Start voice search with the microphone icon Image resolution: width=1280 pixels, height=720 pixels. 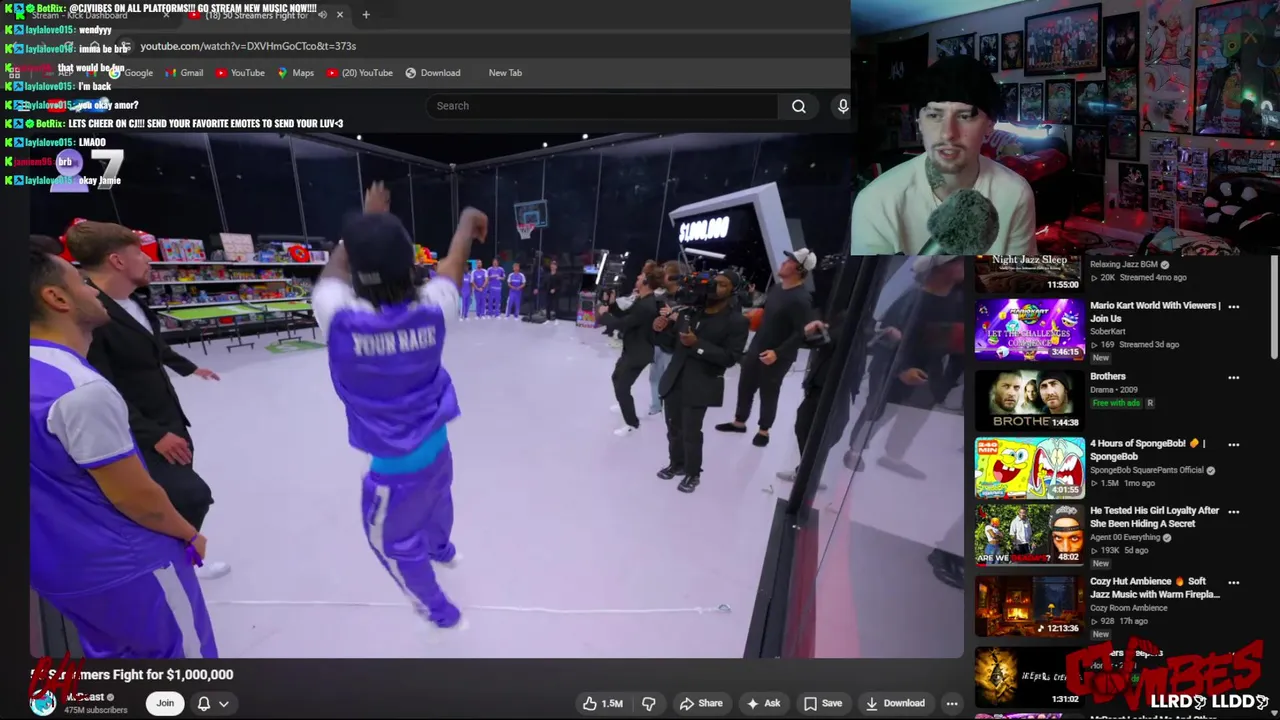pos(843,106)
